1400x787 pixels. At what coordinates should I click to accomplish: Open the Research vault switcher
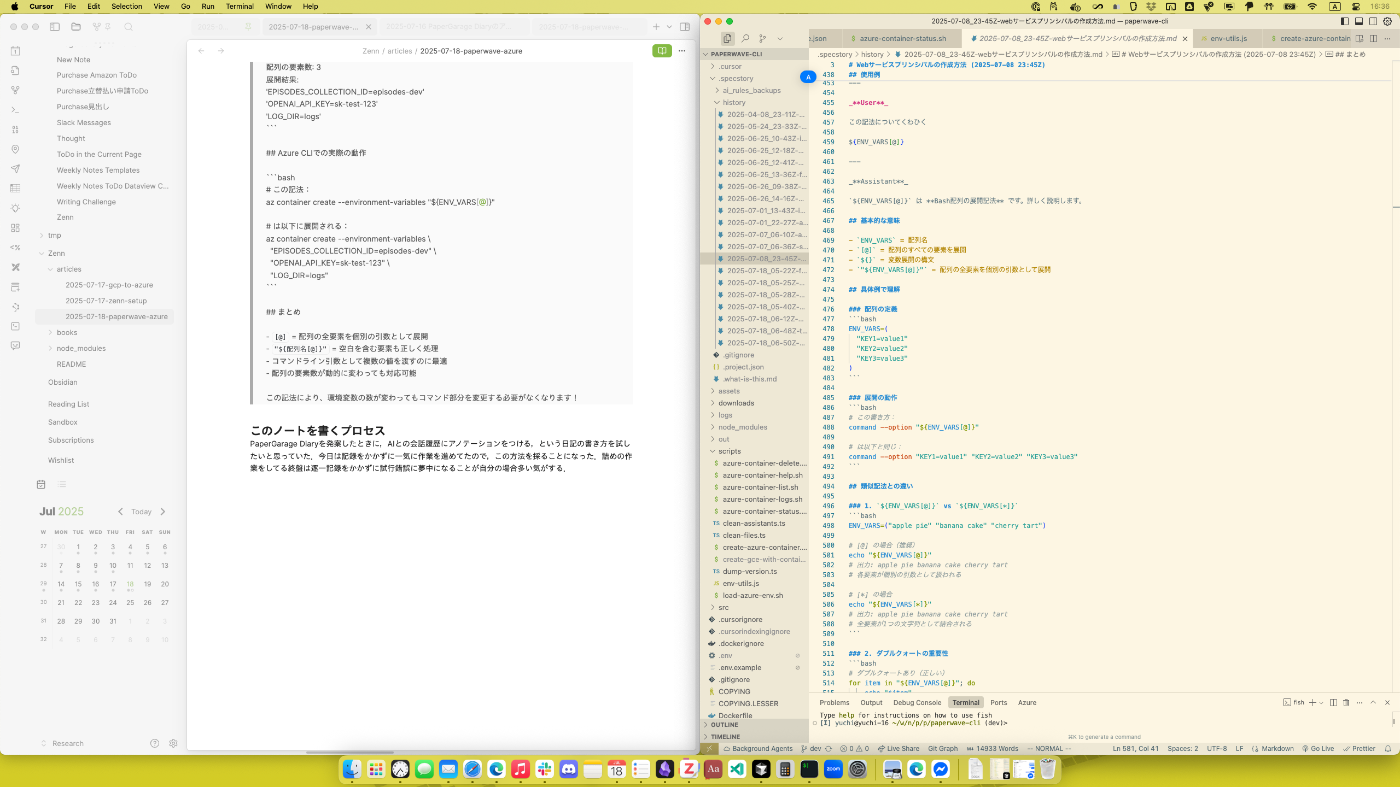coord(63,743)
